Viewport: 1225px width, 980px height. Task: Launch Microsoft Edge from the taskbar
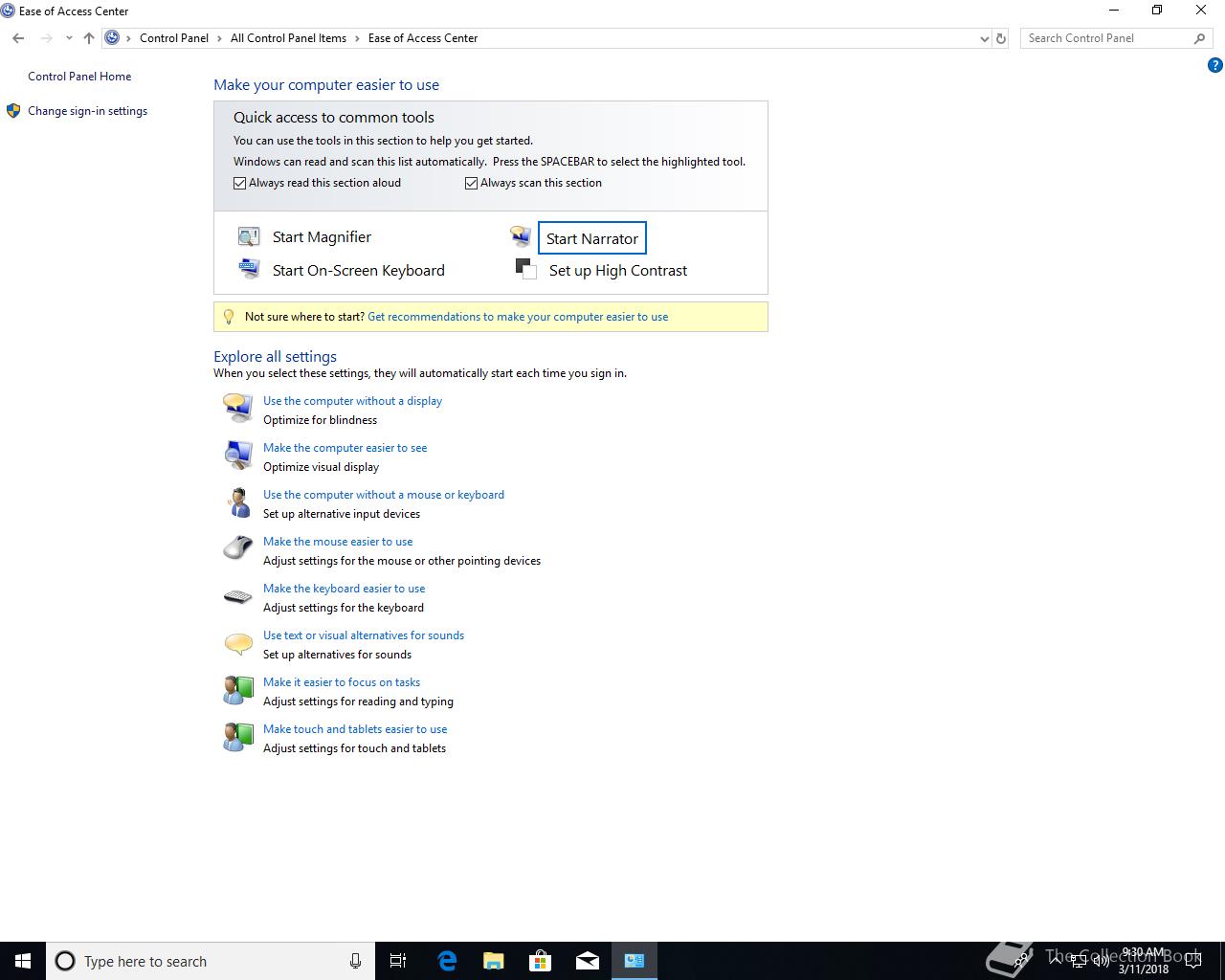pos(447,961)
